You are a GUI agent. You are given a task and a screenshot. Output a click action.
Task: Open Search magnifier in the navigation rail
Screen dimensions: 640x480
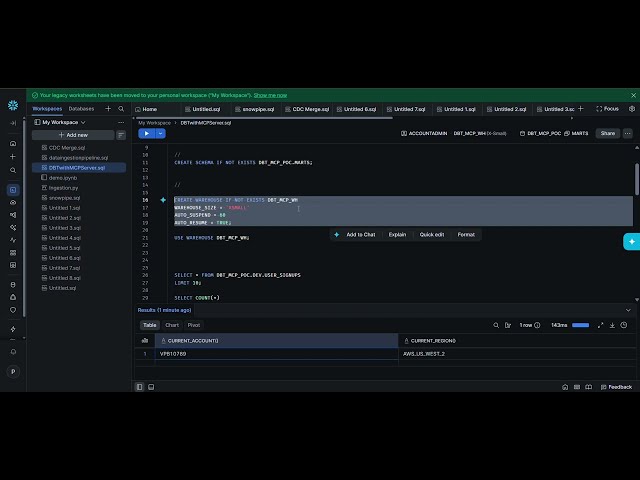pos(13,170)
